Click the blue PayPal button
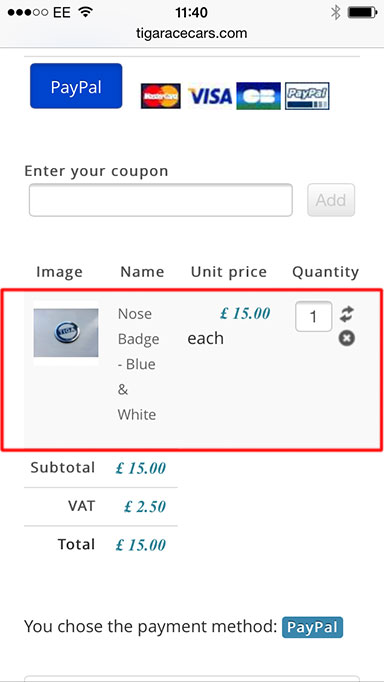The height and width of the screenshot is (682, 384). tap(76, 86)
